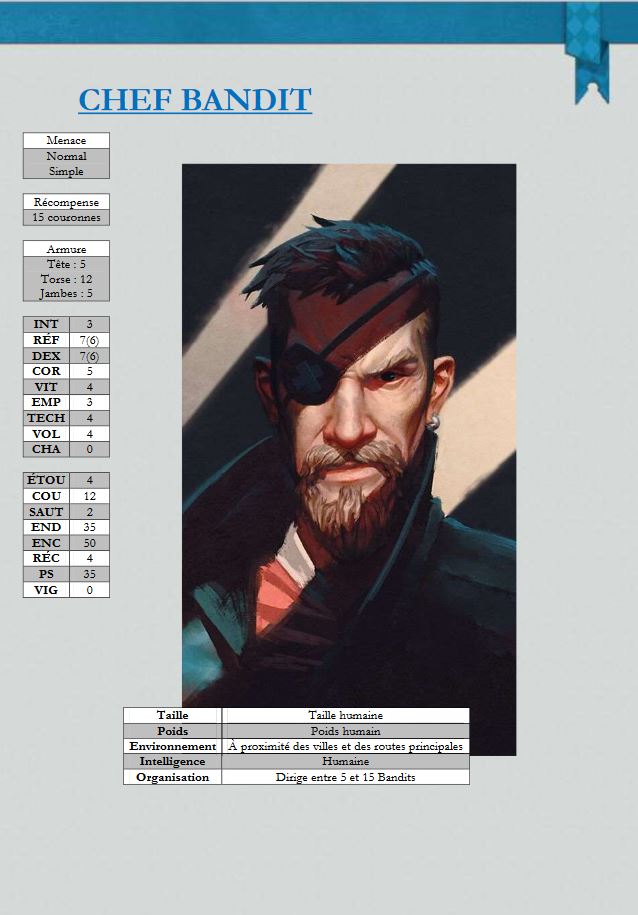Select the 'Simple' menace value
Image resolution: width=638 pixels, height=915 pixels.
click(x=66, y=171)
